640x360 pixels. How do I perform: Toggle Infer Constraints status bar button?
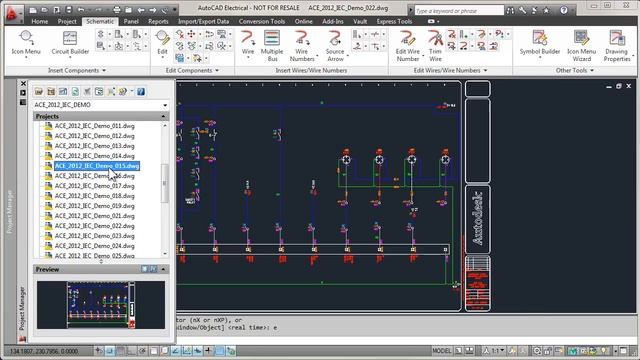pos(99,351)
